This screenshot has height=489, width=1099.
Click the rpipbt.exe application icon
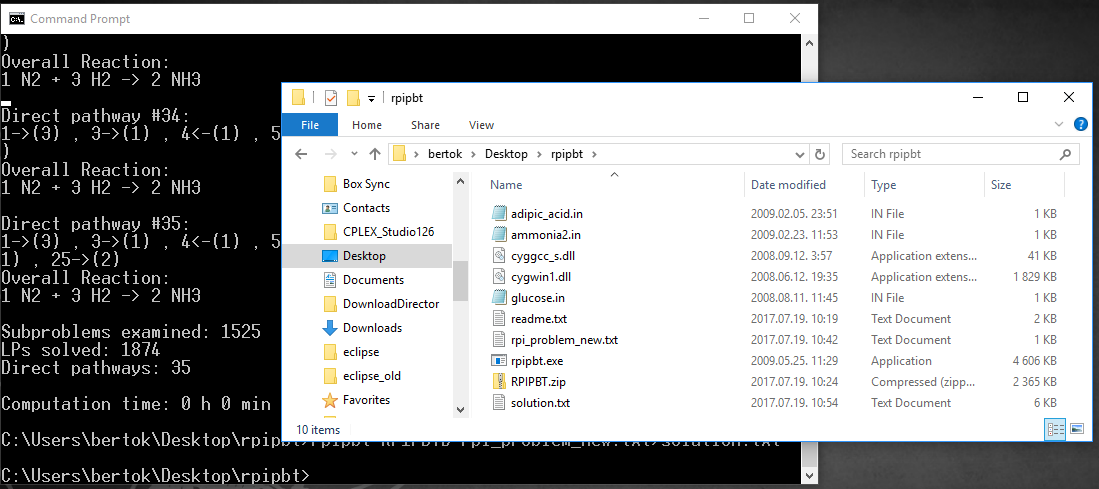coord(502,361)
